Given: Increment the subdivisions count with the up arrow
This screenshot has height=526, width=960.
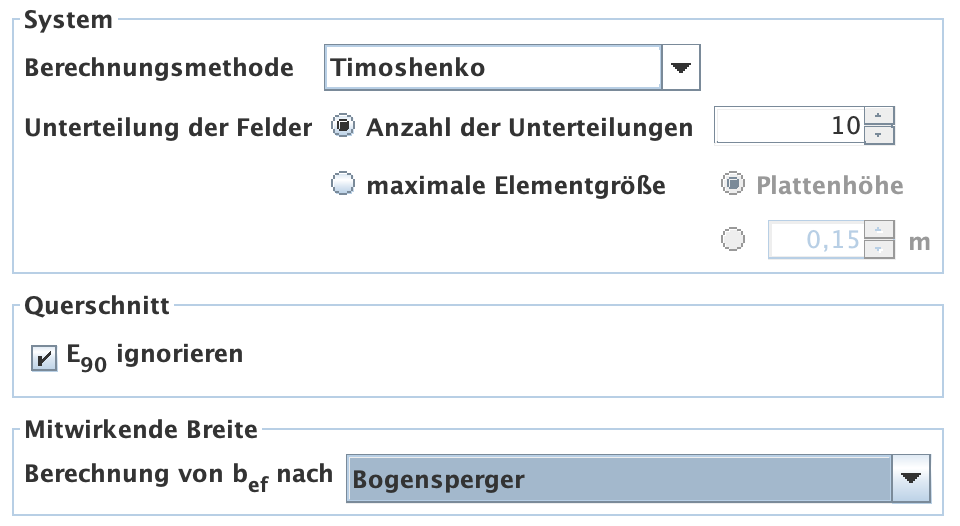Looking at the screenshot, I should click(878, 116).
